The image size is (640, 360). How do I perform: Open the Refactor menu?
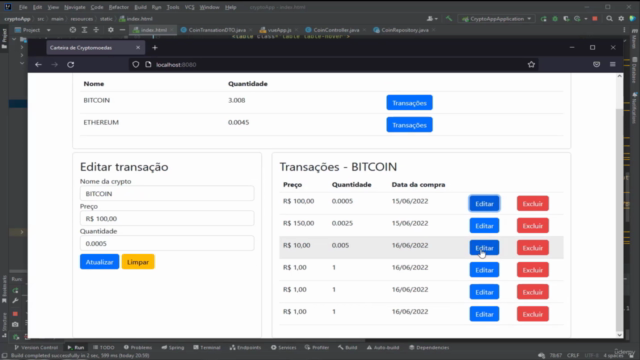118,7
